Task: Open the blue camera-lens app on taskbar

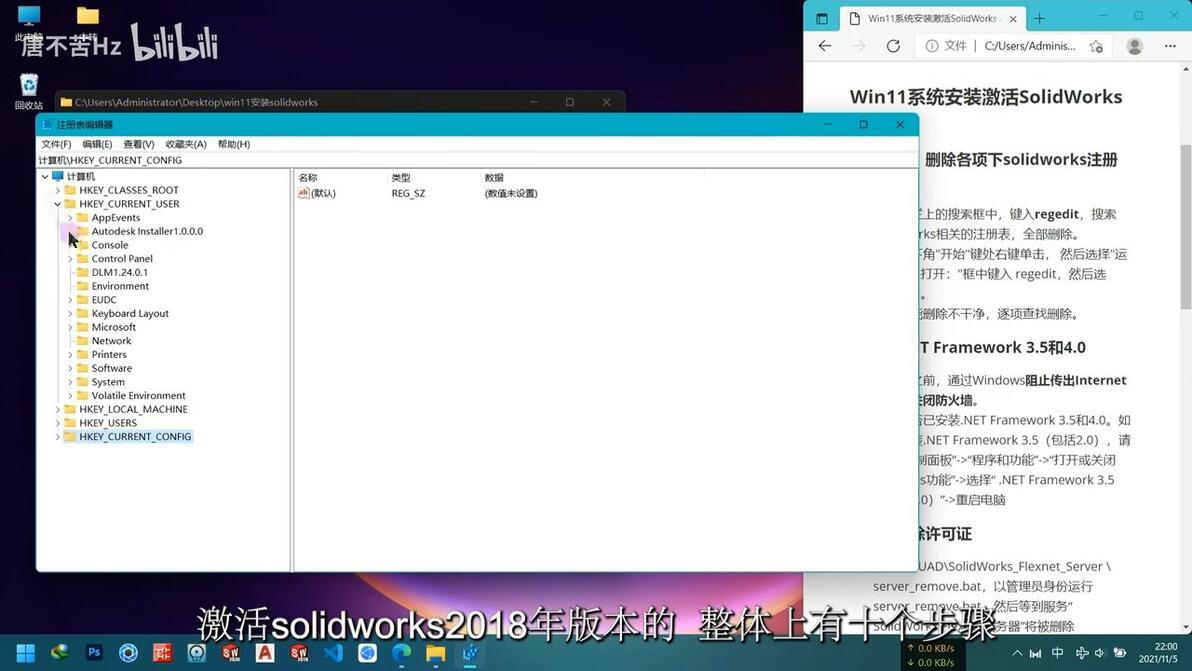Action: pos(128,653)
